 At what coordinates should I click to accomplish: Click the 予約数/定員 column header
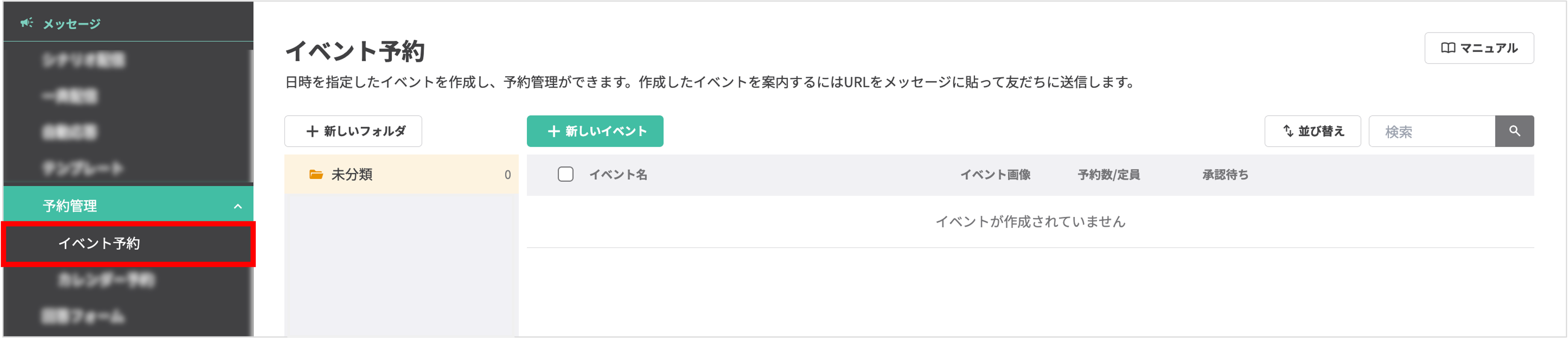pyautogui.click(x=1109, y=175)
